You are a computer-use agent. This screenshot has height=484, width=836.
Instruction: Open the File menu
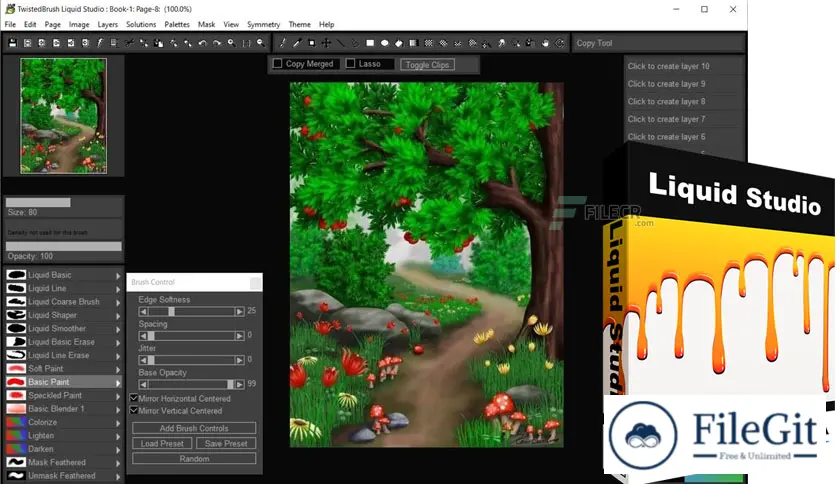tap(10, 25)
